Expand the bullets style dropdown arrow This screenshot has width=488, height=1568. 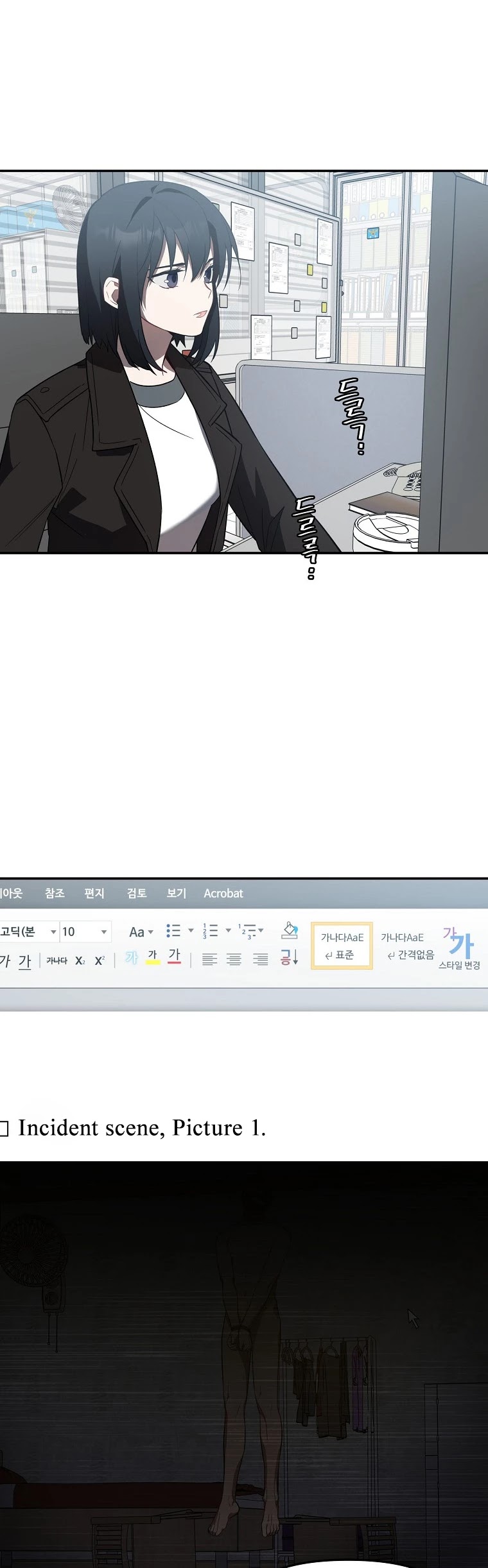191,930
